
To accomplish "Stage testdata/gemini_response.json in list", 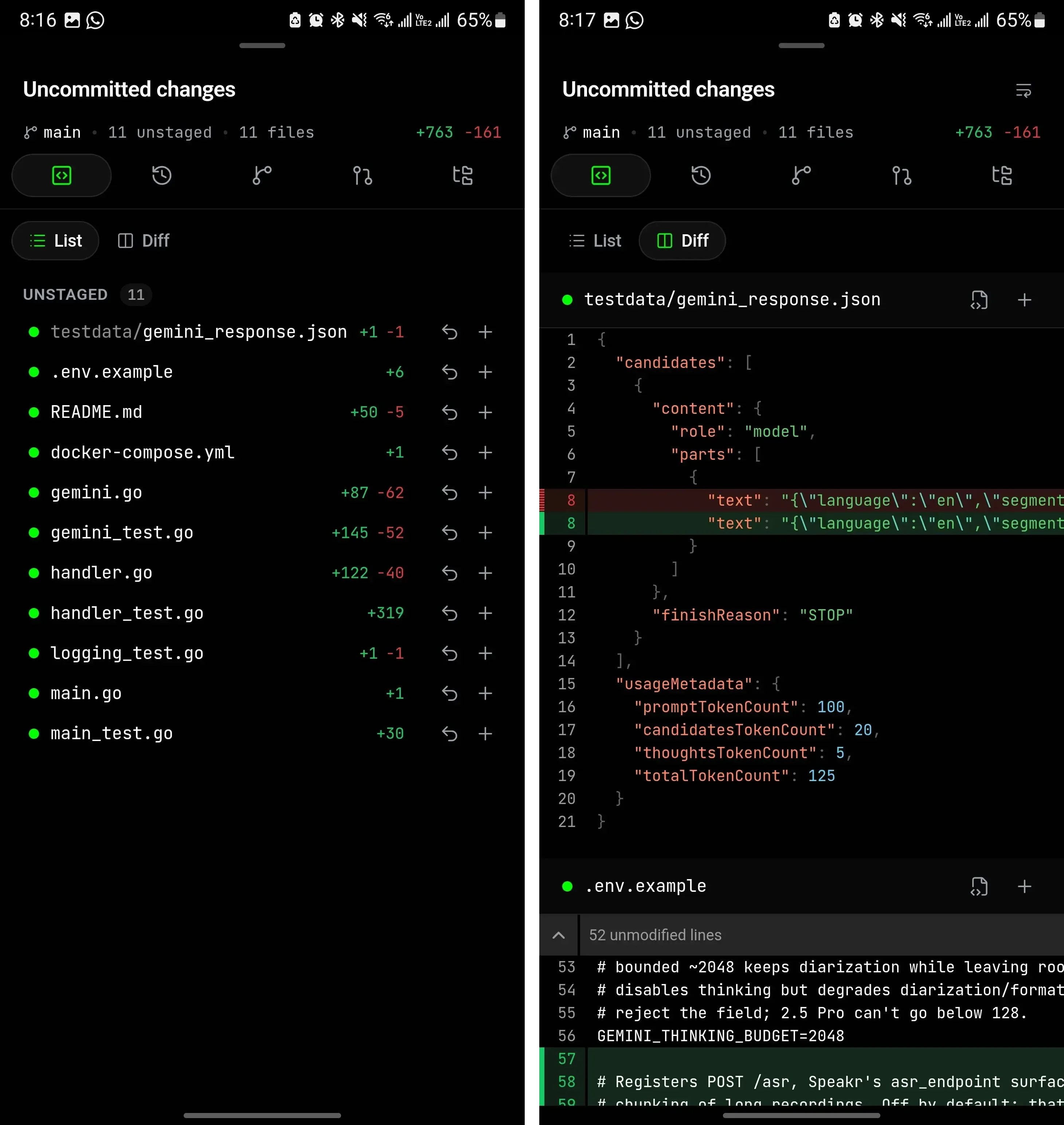I will tap(485, 332).
